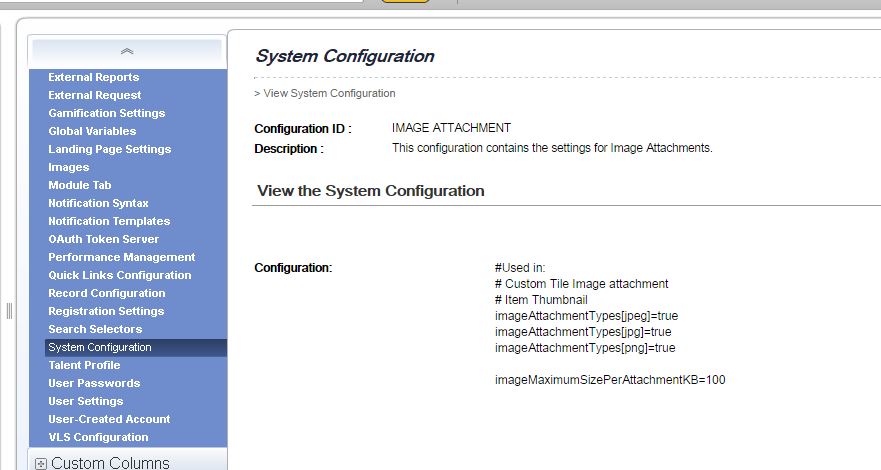Click the plus icon beside Custom Columns

pyautogui.click(x=40, y=463)
